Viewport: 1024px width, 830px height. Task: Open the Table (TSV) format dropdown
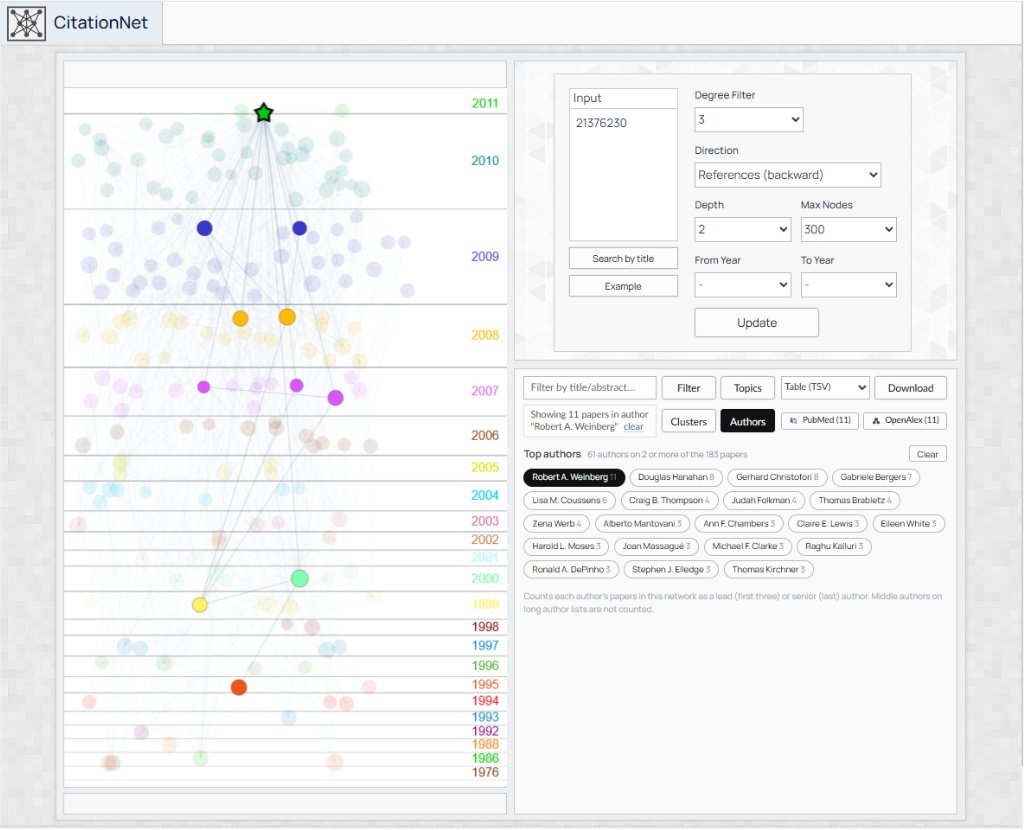coord(825,387)
